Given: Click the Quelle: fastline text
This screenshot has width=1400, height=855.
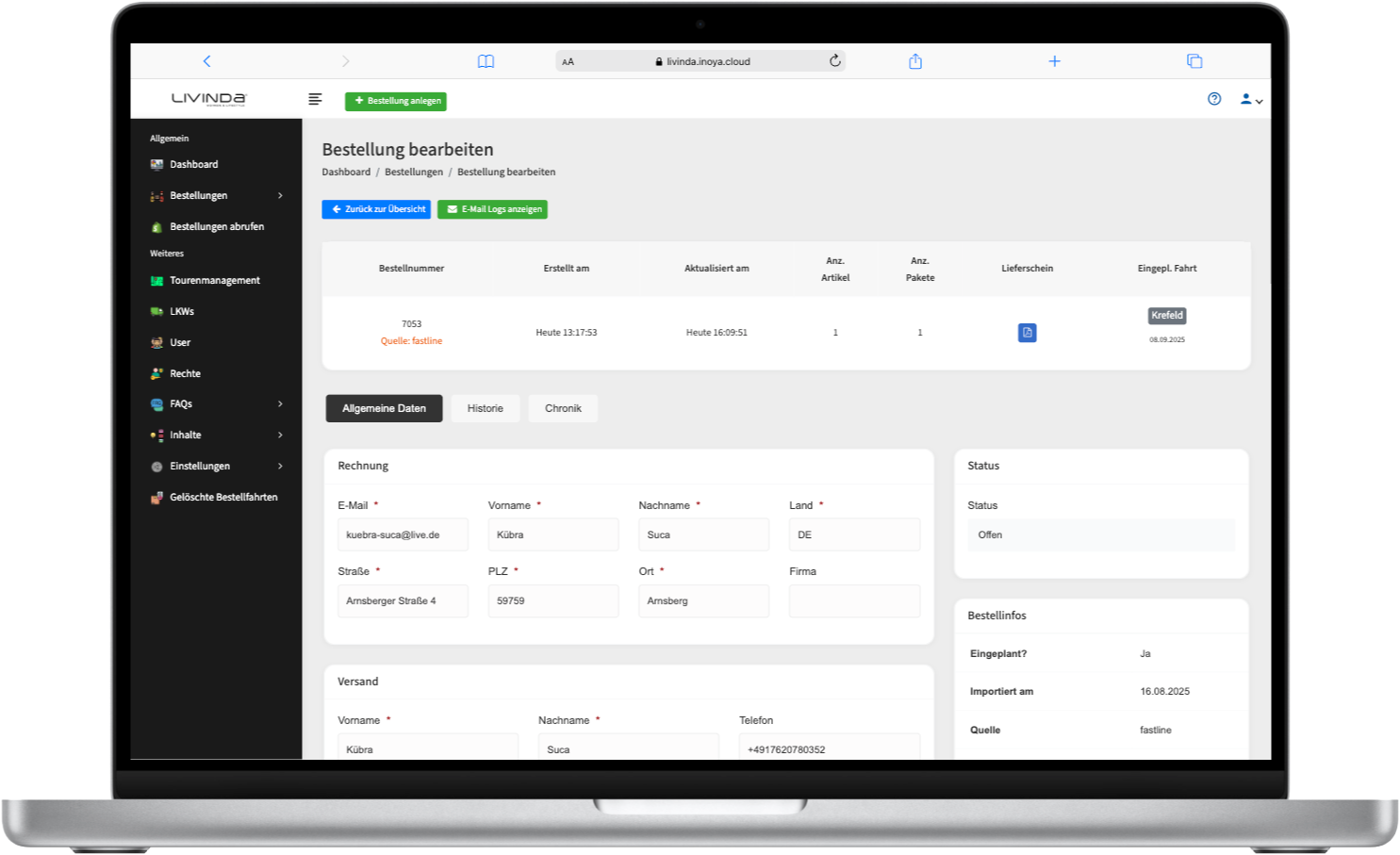Looking at the screenshot, I should tap(411, 341).
